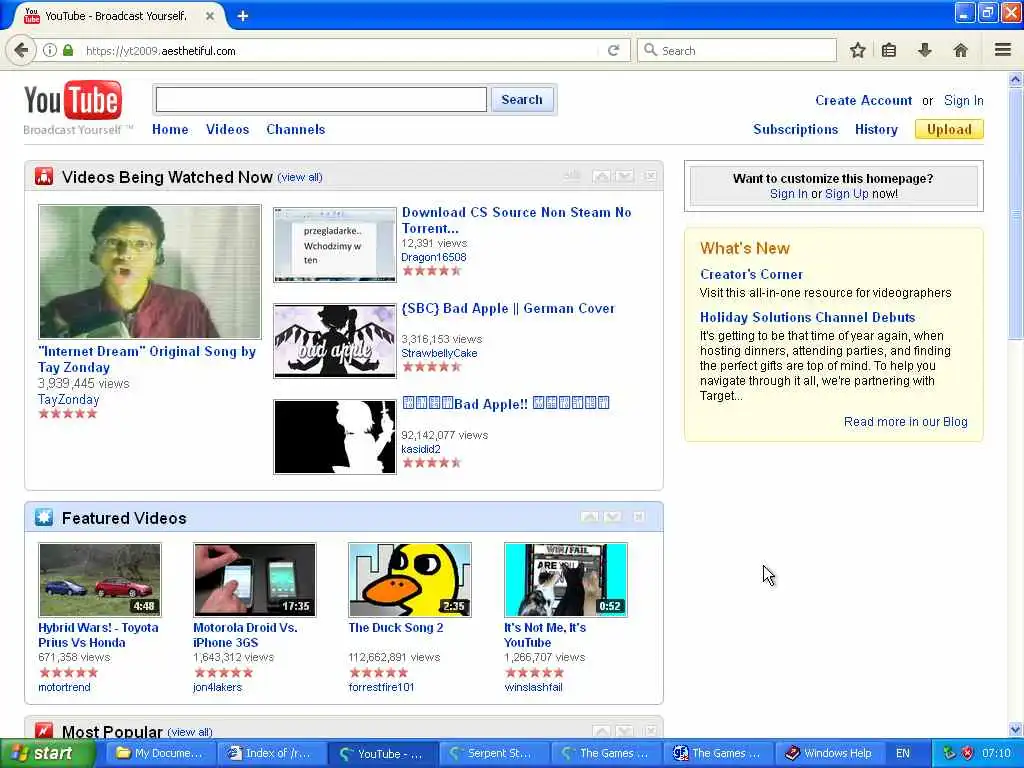Open the Index of taskbar window
This screenshot has width=1024, height=768.
click(272, 753)
